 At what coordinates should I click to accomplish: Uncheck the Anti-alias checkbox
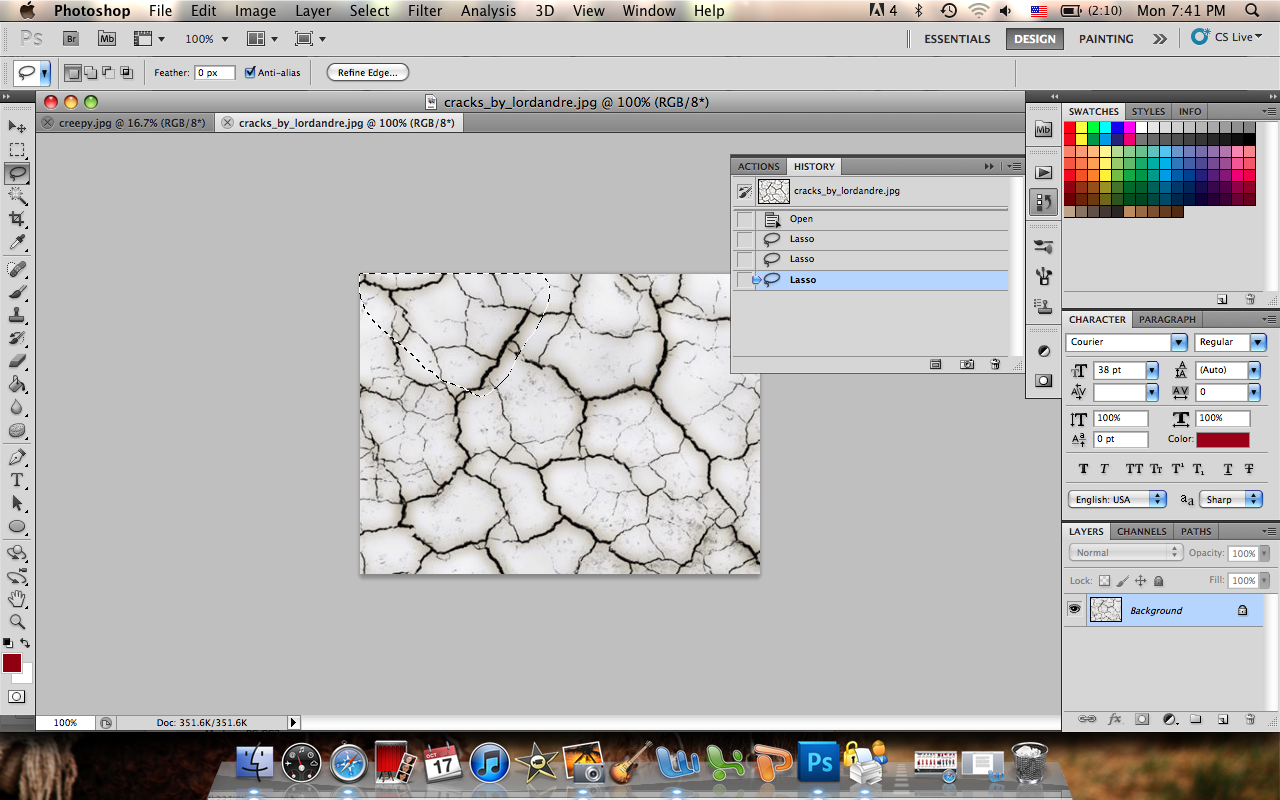(x=250, y=72)
